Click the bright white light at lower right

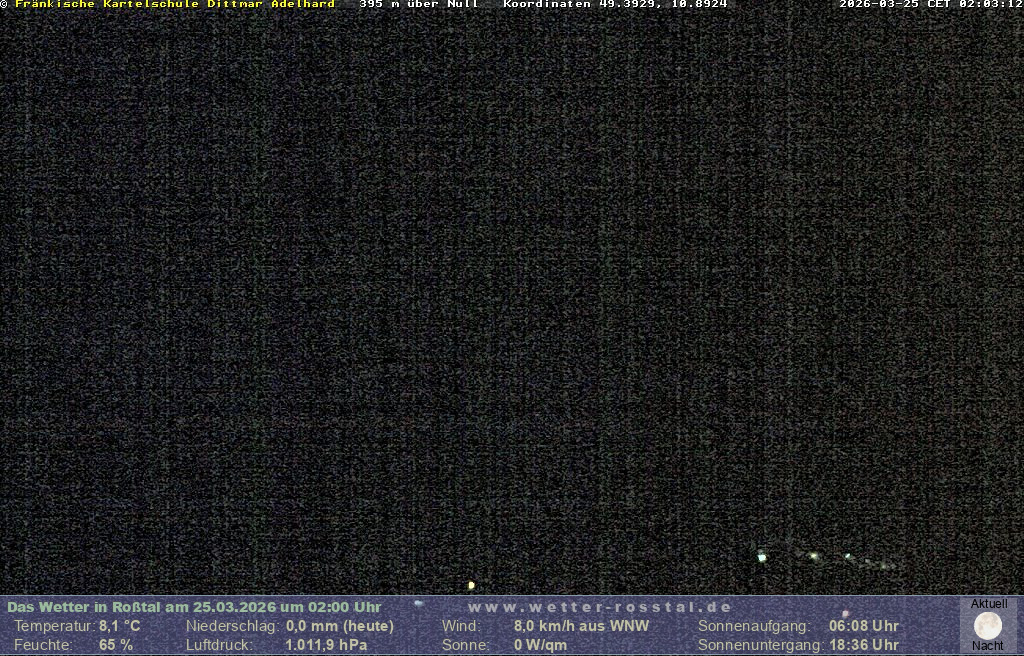pyautogui.click(x=762, y=557)
